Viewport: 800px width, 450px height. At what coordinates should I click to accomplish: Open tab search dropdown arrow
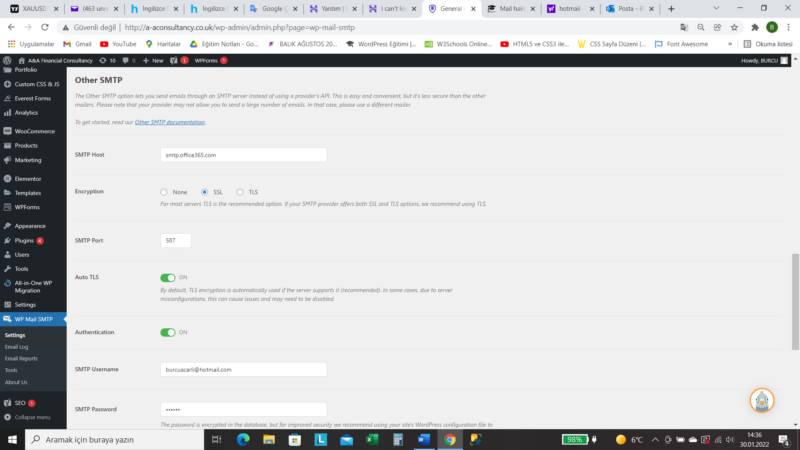point(716,9)
